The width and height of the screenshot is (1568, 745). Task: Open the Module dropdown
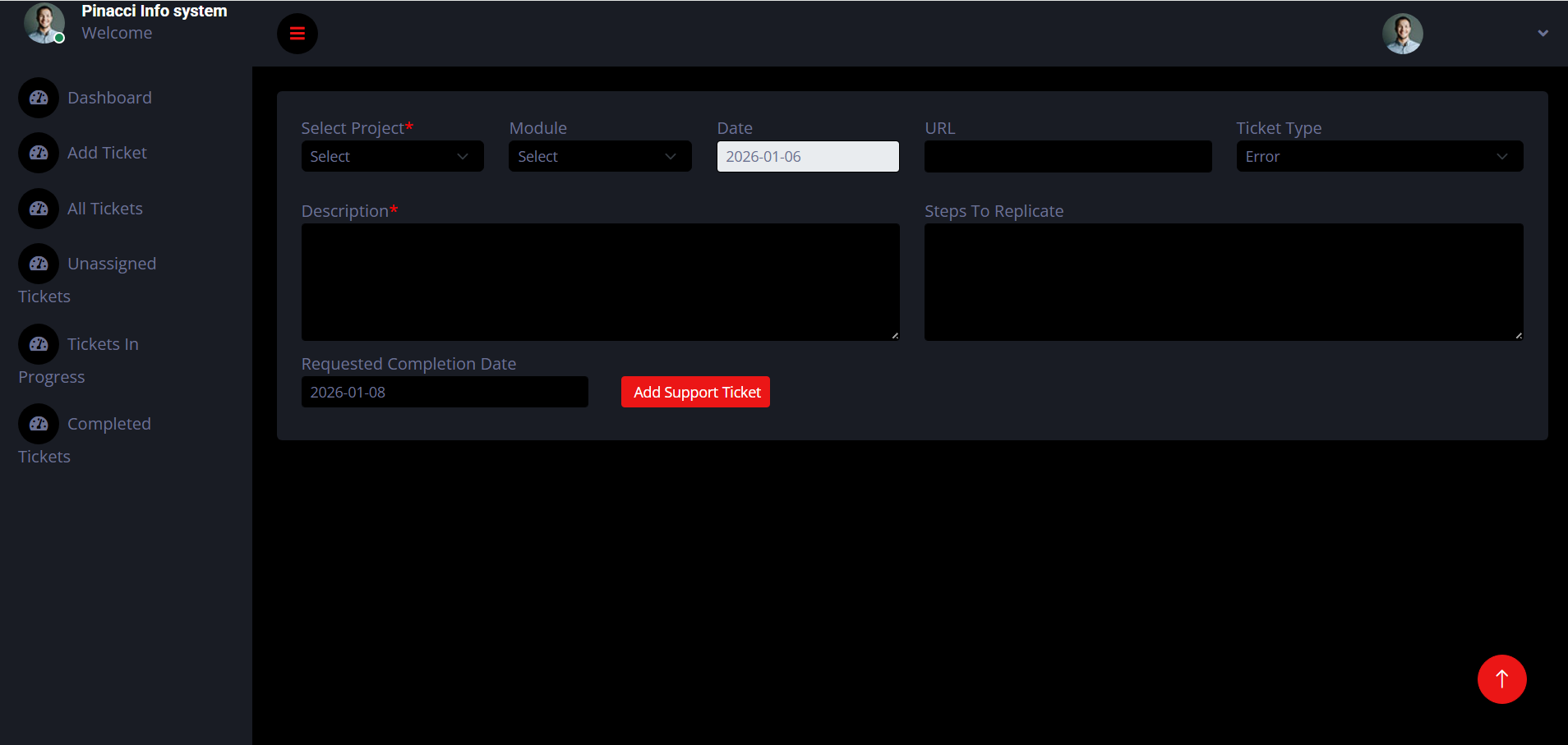[x=600, y=157]
